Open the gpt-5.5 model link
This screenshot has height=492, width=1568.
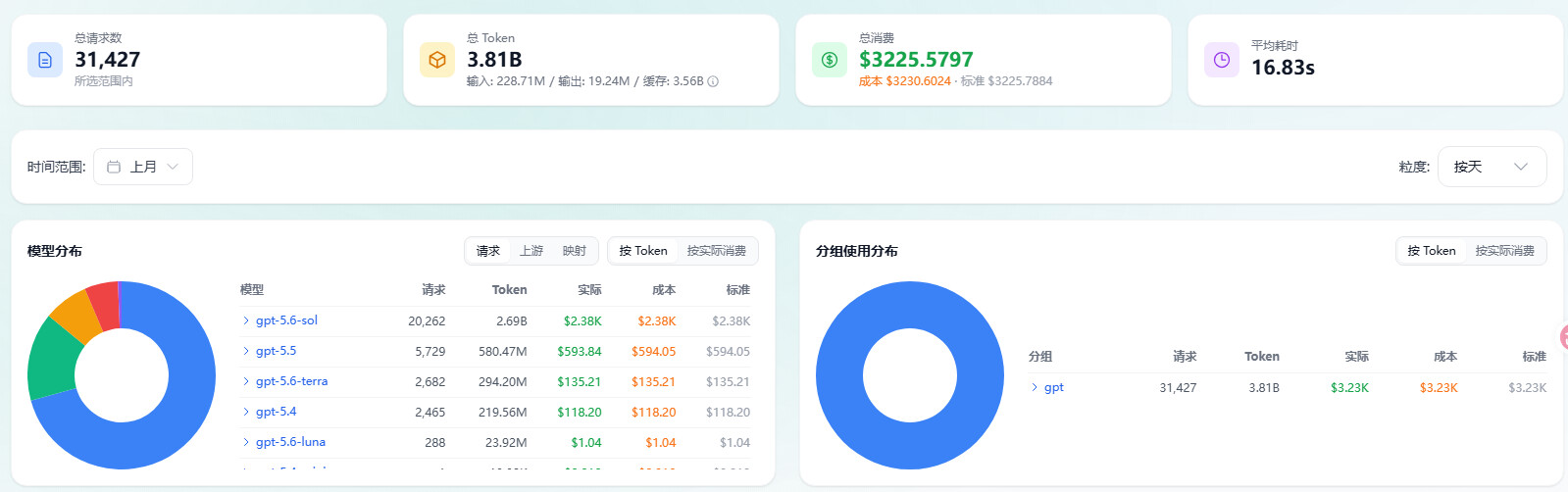coord(276,351)
